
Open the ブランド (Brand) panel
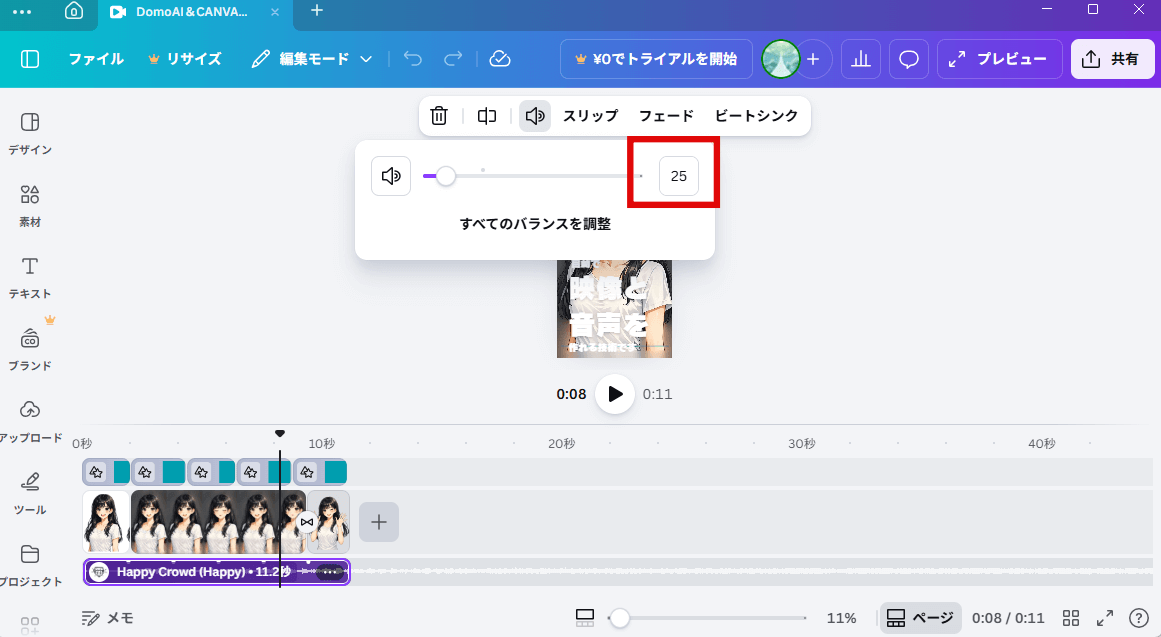(29, 349)
